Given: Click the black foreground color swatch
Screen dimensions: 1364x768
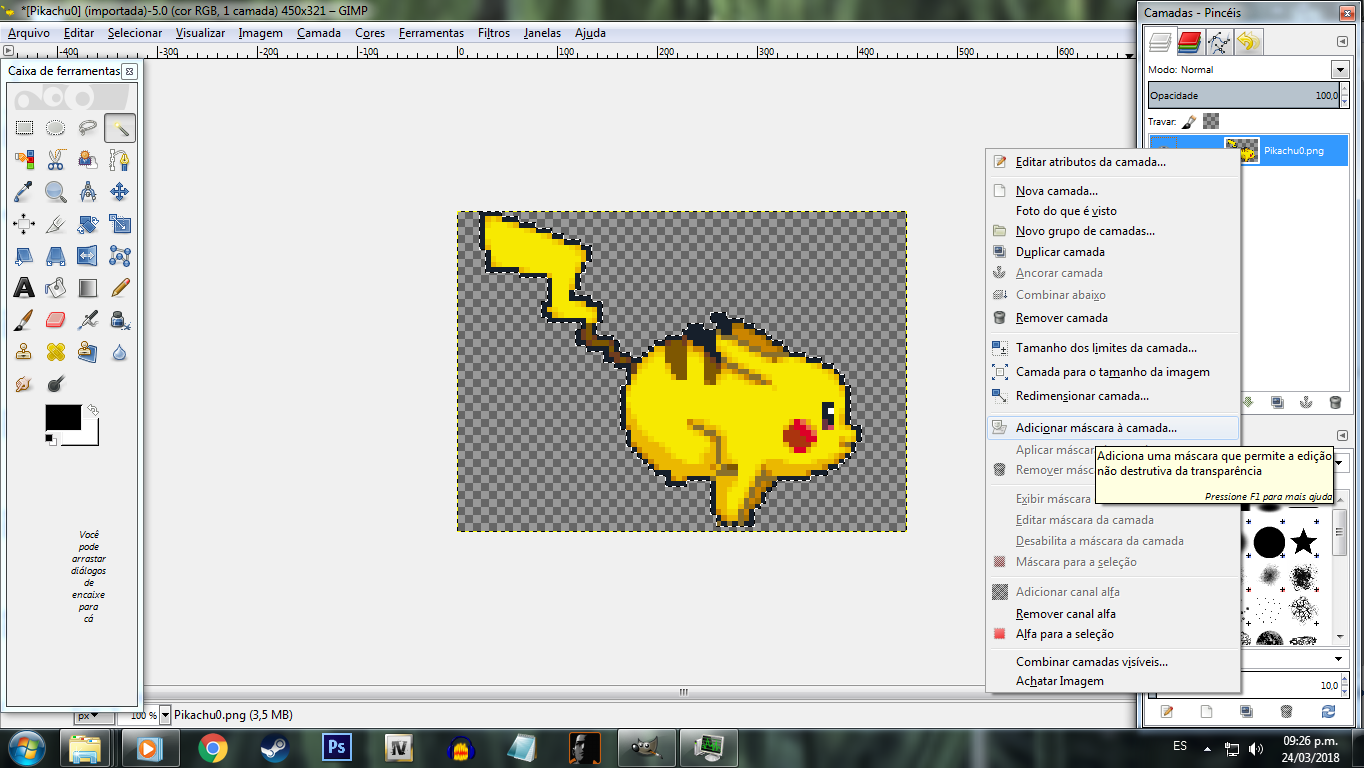Looking at the screenshot, I should 62,418.
